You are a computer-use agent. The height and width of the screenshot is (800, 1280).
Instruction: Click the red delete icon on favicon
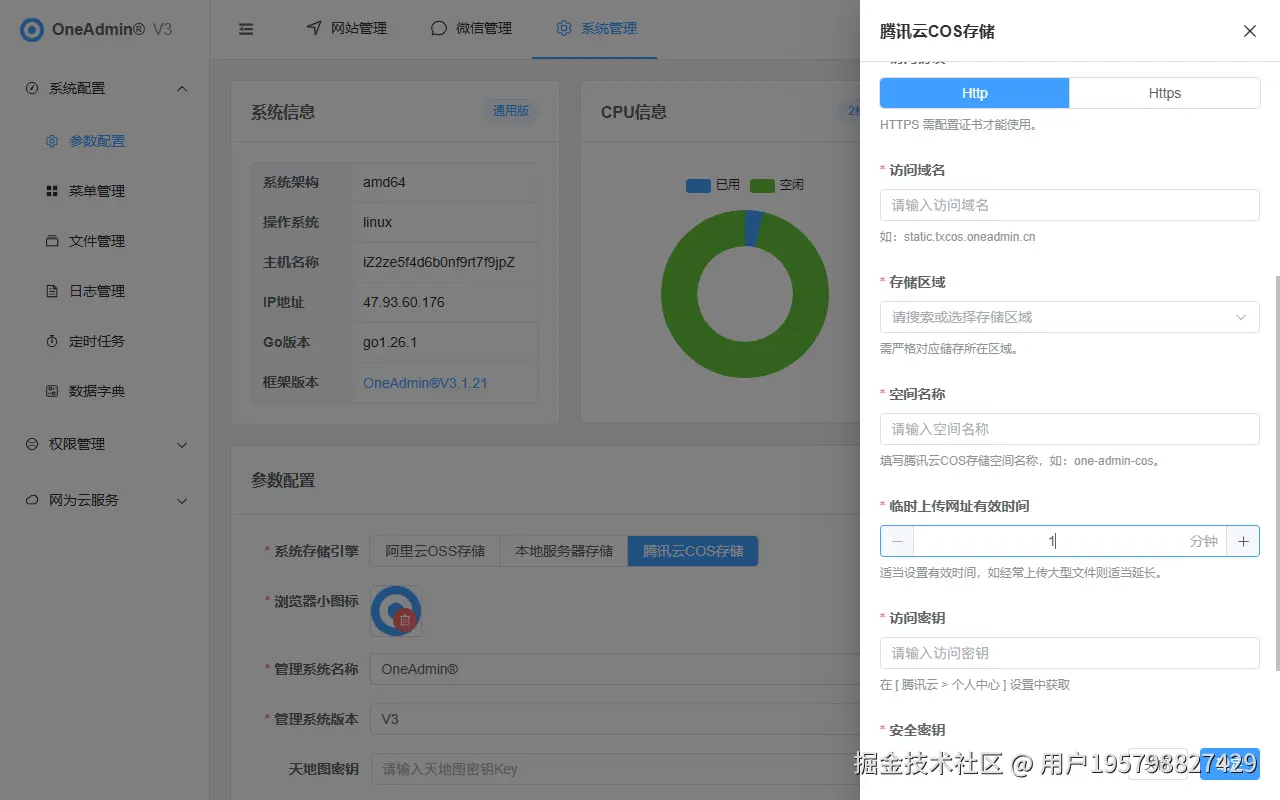[405, 620]
